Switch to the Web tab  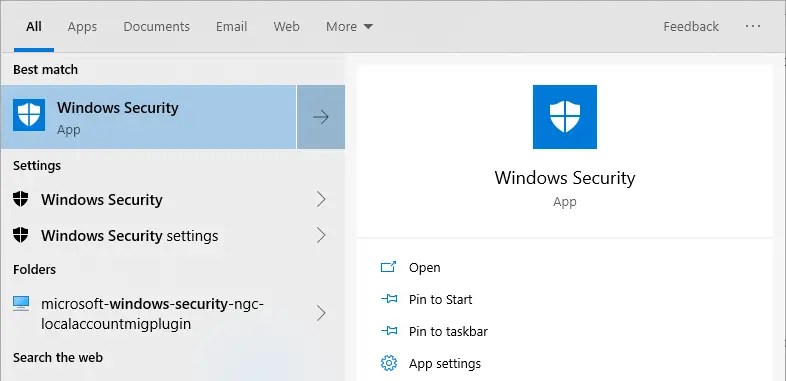[x=286, y=27]
